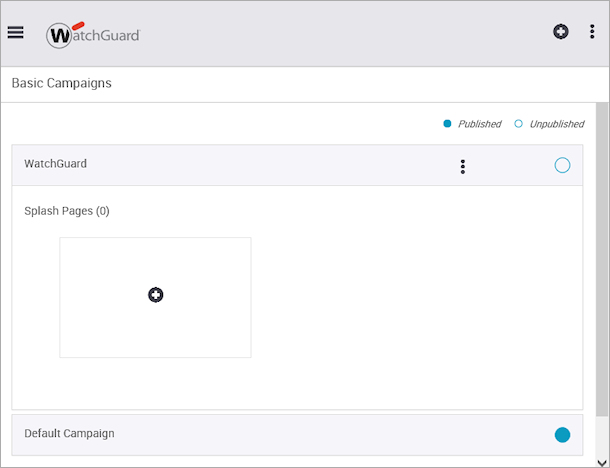This screenshot has width=610, height=468.
Task: Open WatchGuard campaign three-dot menu
Action: [463, 167]
